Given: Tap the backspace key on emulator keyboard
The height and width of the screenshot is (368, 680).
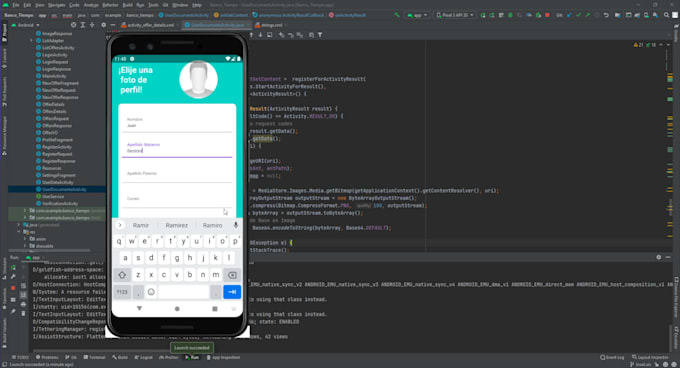Looking at the screenshot, I should click(x=232, y=275).
